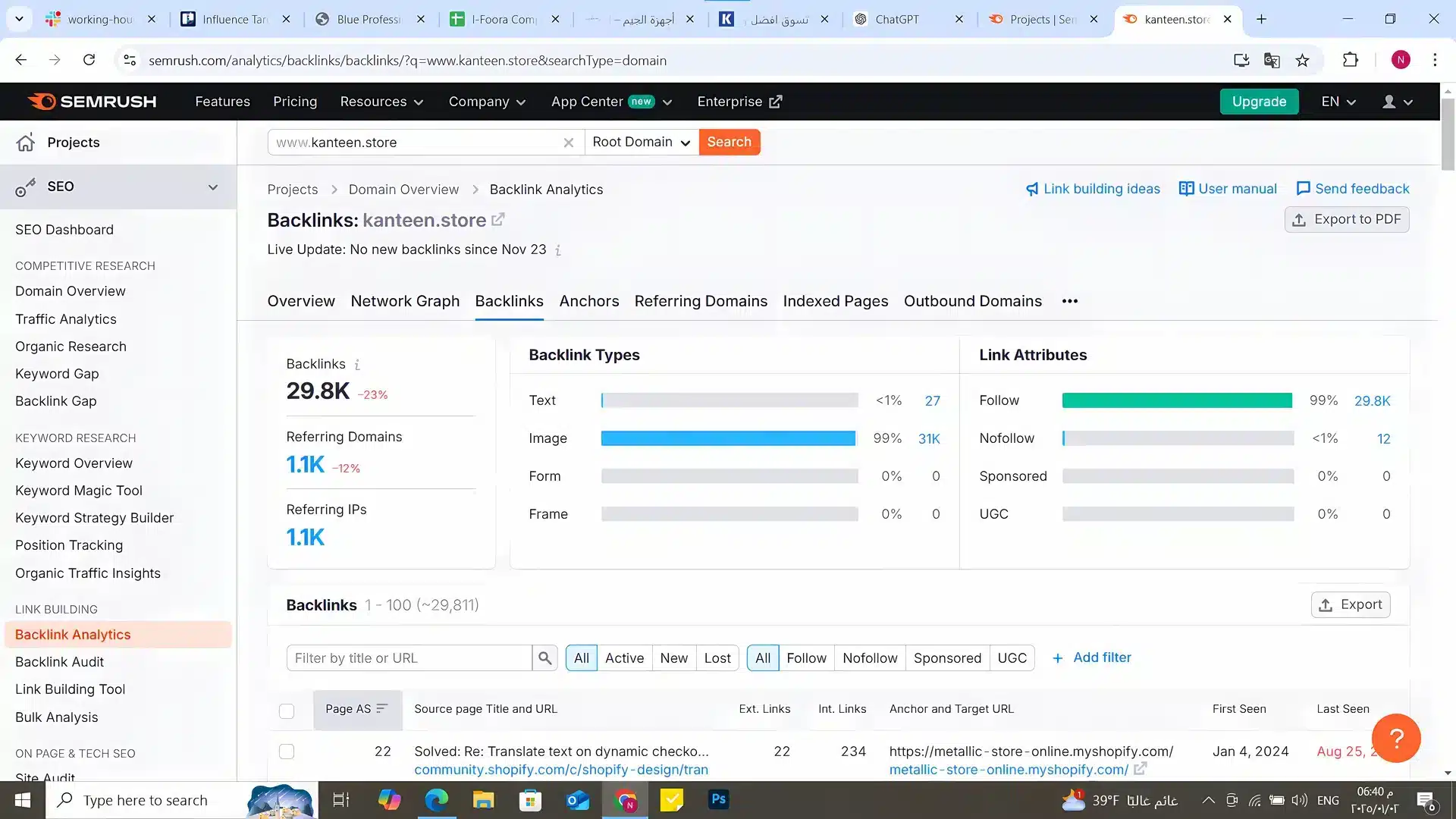This screenshot has width=1456, height=819.
Task: Open the Anchors tab
Action: click(589, 301)
